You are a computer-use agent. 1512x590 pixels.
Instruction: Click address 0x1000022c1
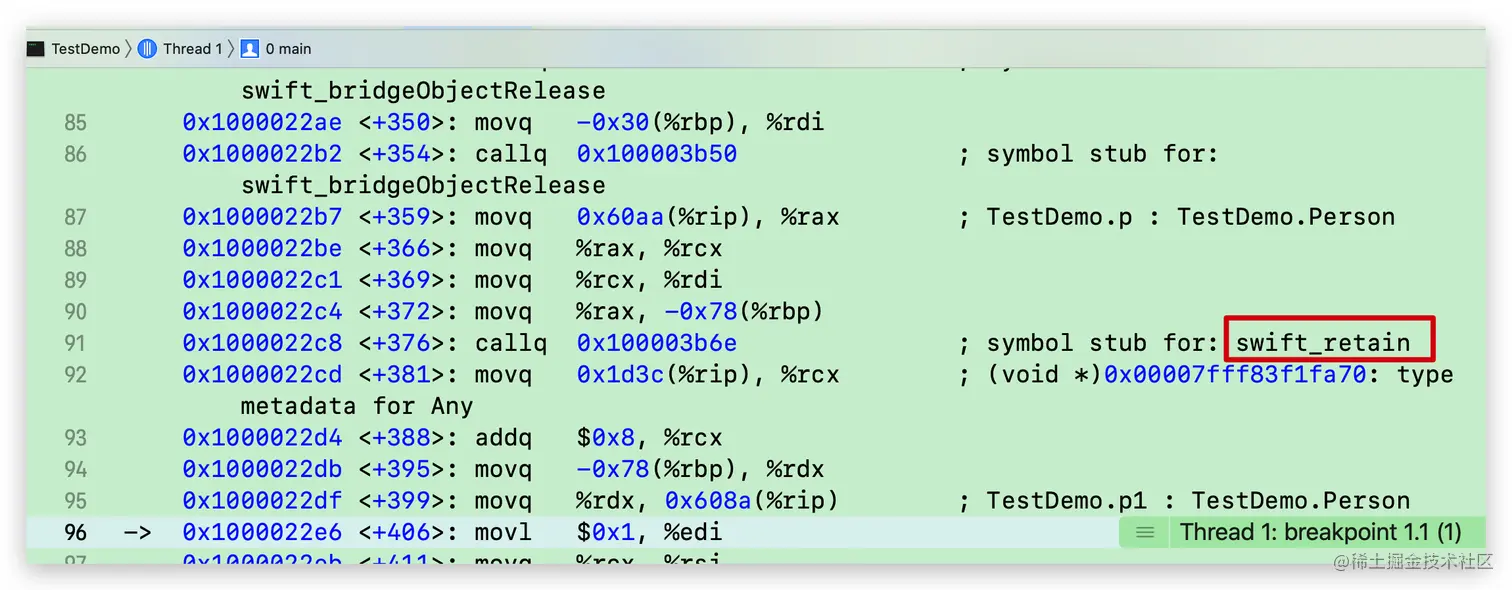tap(262, 280)
